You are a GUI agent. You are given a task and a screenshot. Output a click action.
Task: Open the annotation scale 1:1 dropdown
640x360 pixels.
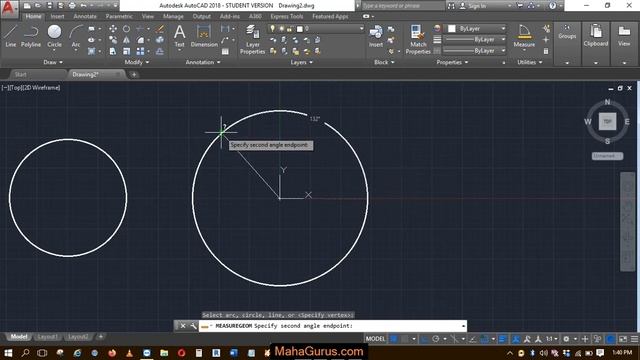(x=552, y=339)
